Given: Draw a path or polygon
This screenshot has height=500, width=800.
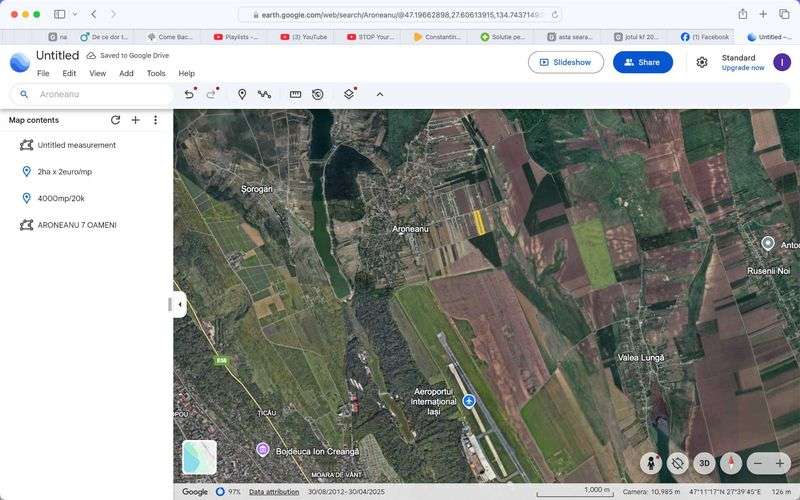Looking at the screenshot, I should (264, 94).
